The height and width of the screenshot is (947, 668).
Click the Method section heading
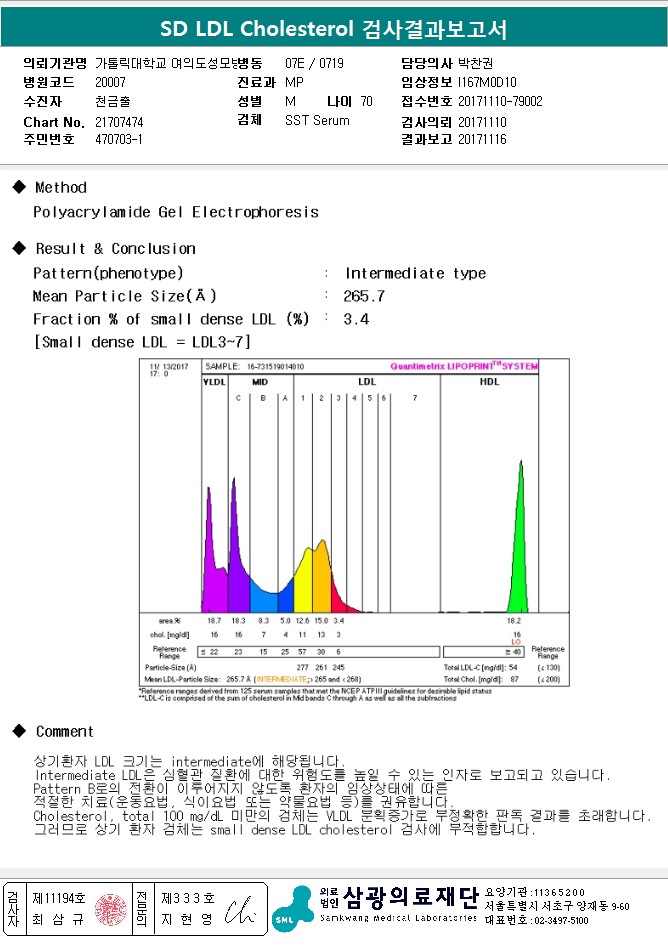click(61, 187)
